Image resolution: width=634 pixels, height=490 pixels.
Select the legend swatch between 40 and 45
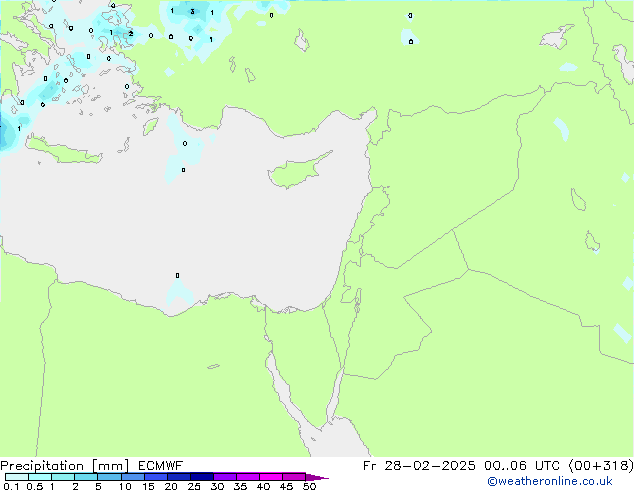click(x=271, y=477)
